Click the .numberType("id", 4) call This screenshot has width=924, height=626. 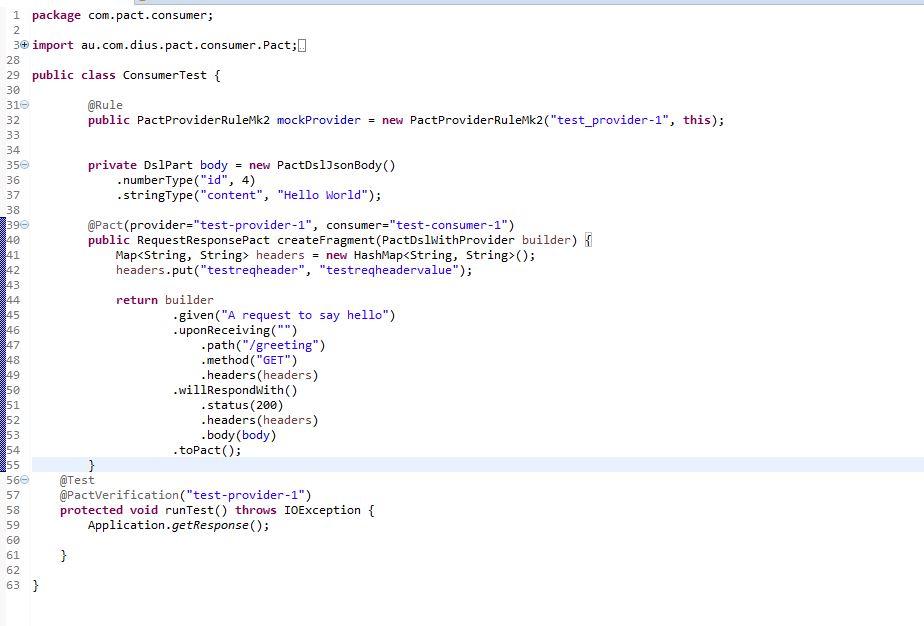(186, 180)
